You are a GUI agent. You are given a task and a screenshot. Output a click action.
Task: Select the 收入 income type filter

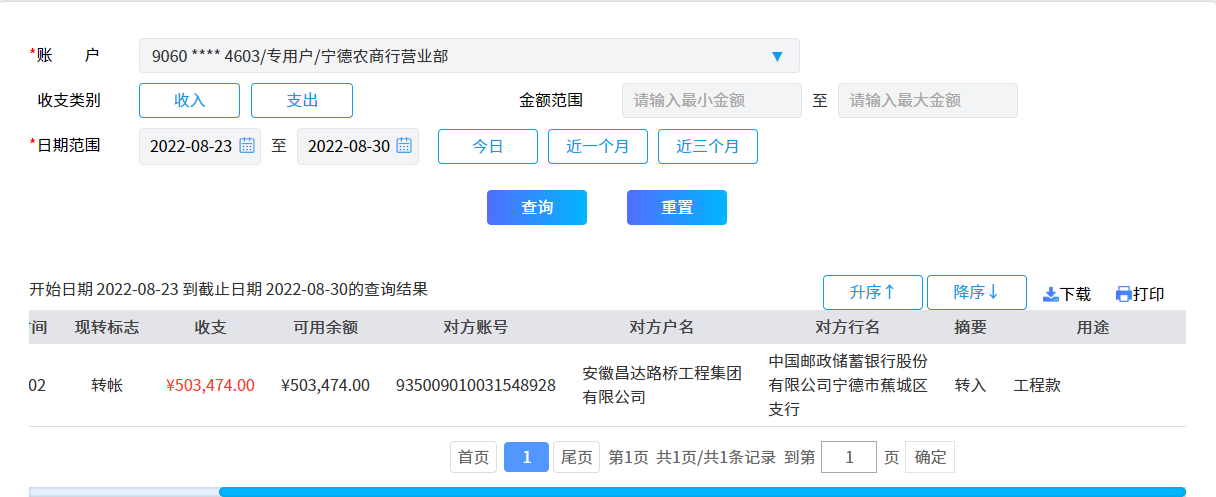tap(189, 100)
